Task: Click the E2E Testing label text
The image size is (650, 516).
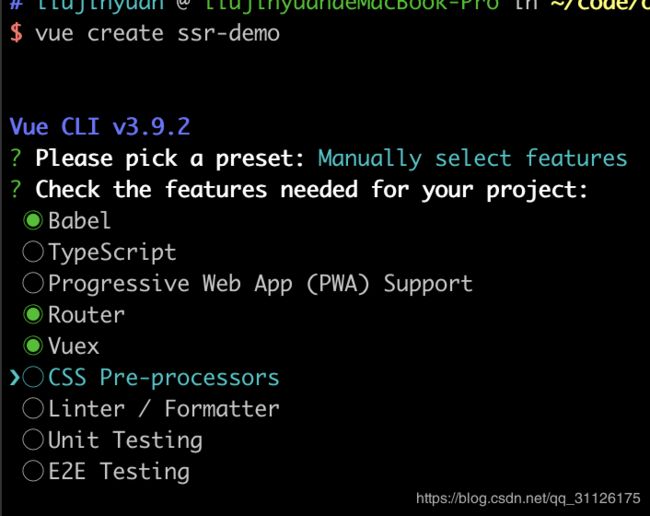Action: [119, 472]
